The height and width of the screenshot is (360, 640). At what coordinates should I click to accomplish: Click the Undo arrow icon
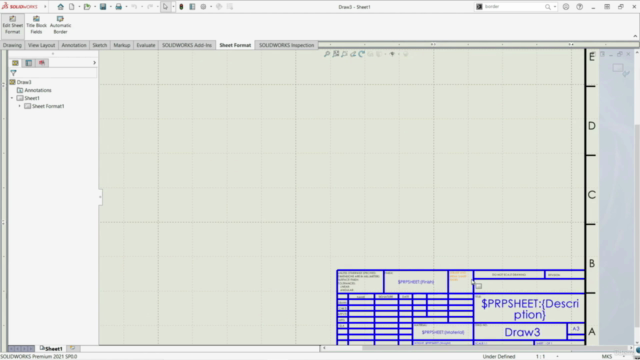coord(134,7)
